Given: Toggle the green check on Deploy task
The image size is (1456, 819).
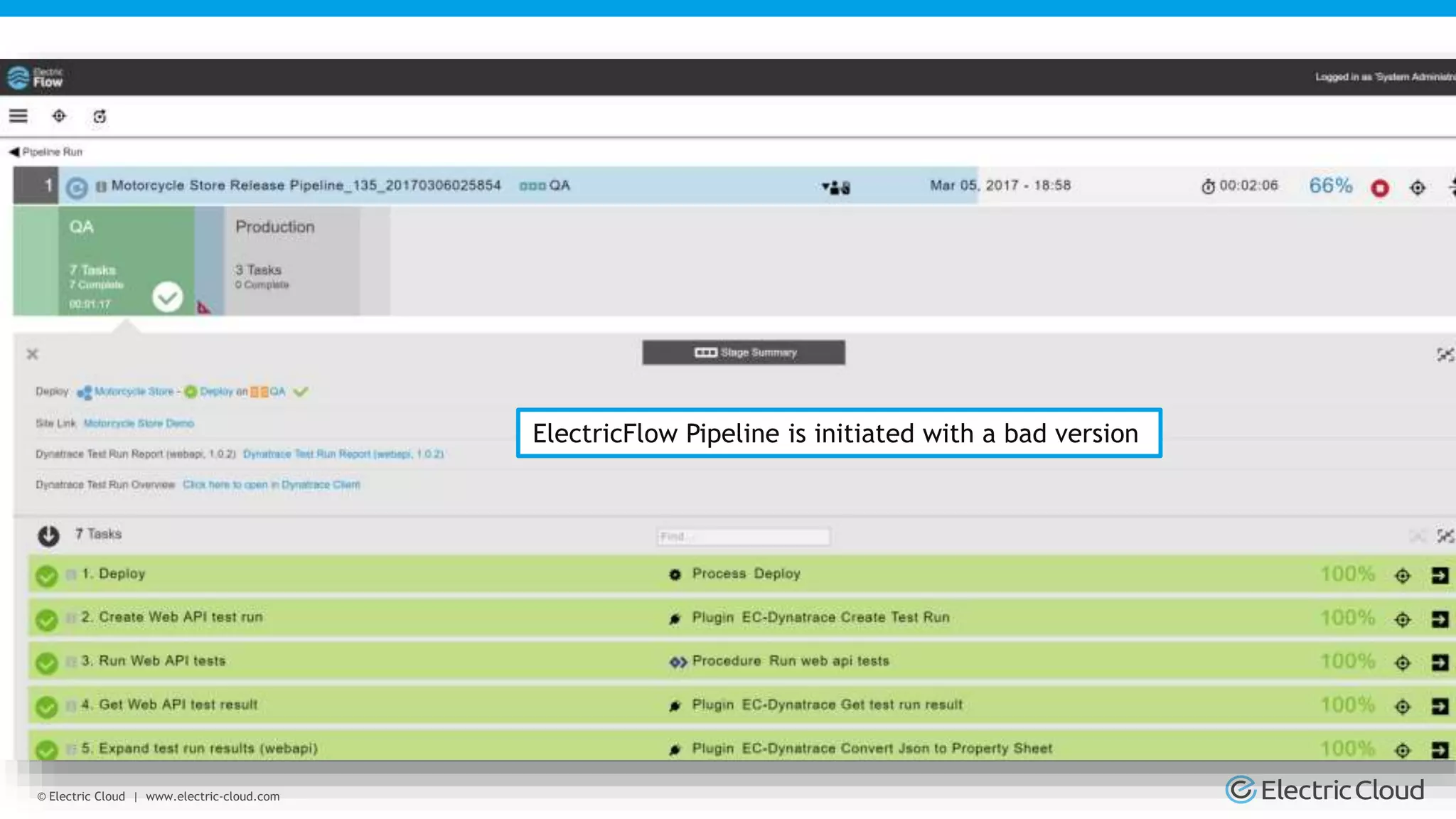Looking at the screenshot, I should (47, 576).
